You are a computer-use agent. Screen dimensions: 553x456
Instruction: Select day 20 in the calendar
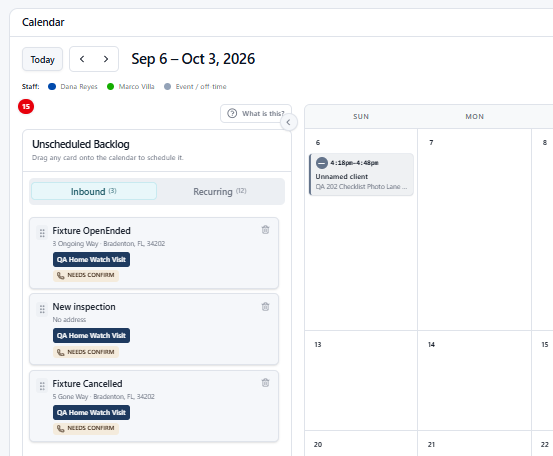tap(318, 445)
